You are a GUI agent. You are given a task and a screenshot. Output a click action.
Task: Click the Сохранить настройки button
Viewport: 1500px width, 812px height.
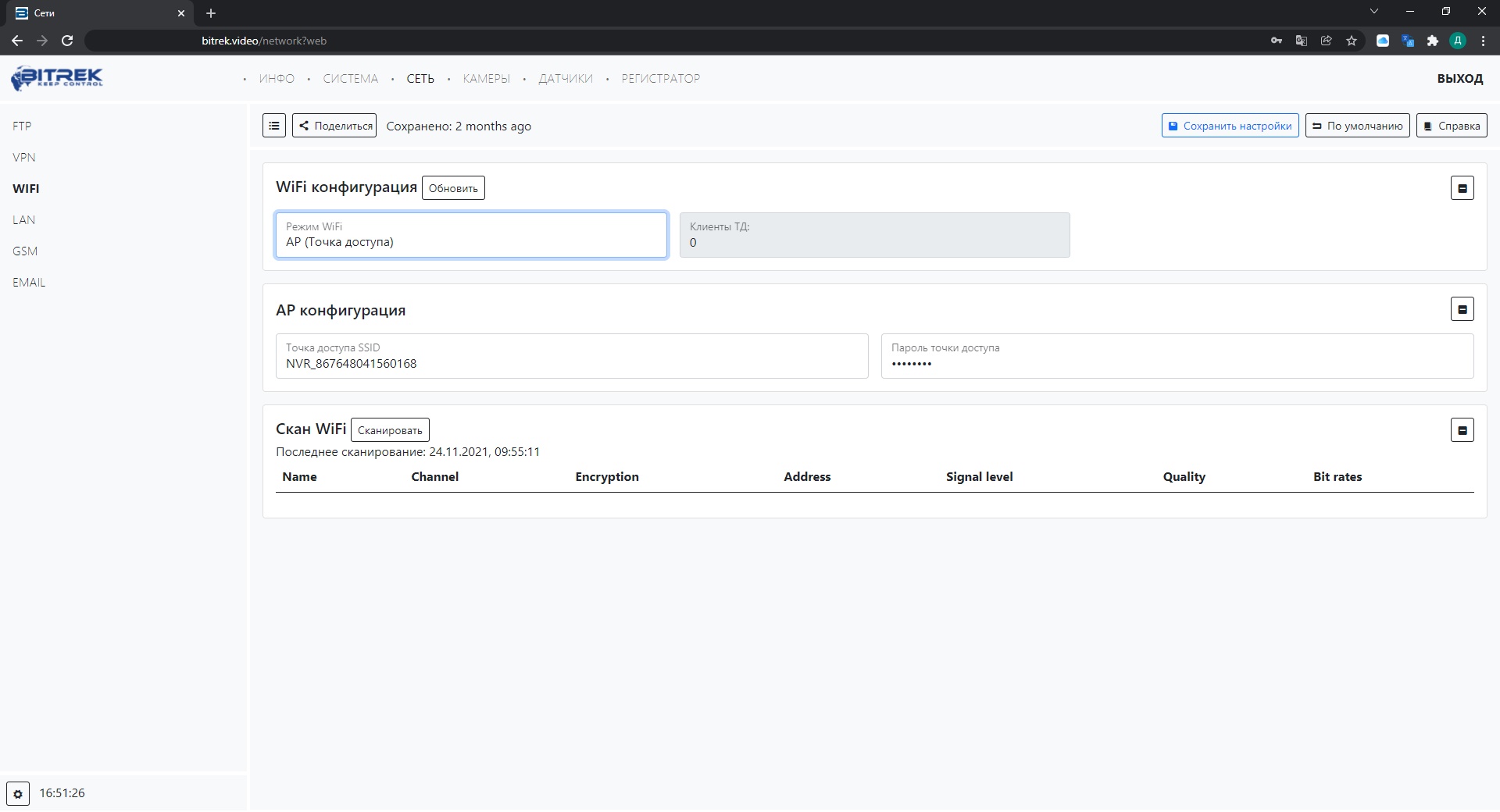tap(1230, 126)
